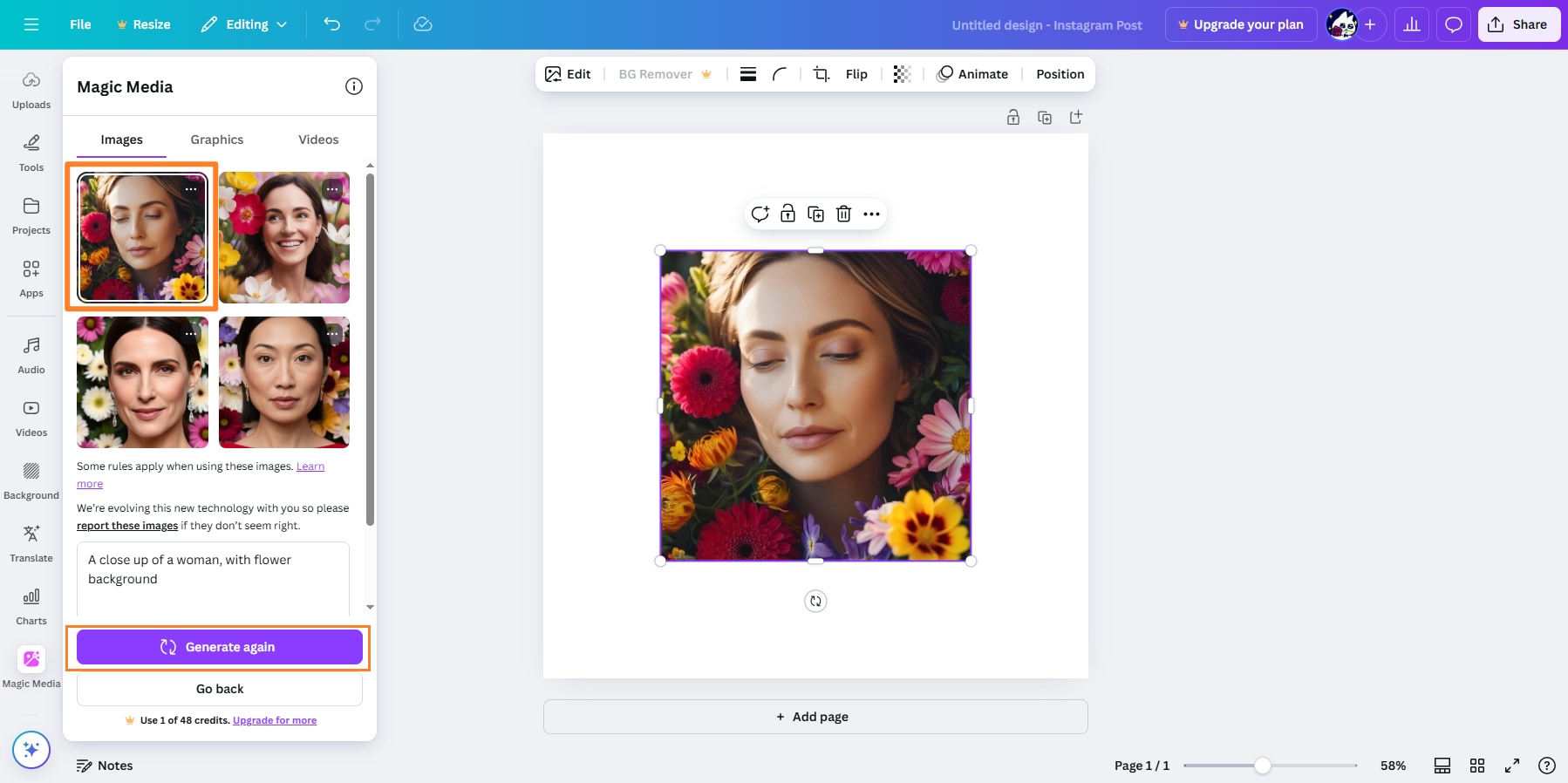Select the woman with closed eyes thumbnail
1568x783 pixels.
click(x=142, y=237)
